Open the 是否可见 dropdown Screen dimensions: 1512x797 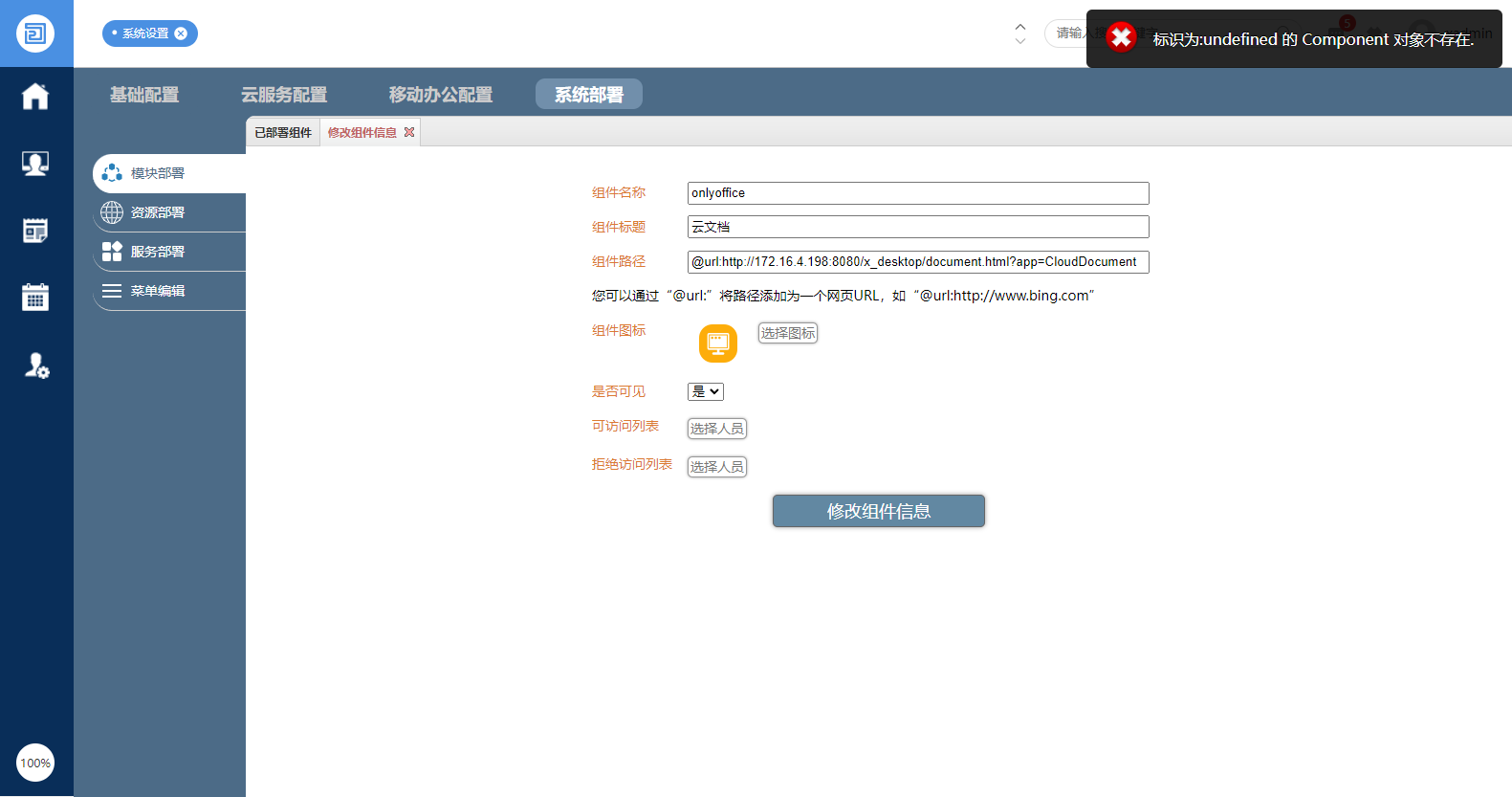click(706, 391)
